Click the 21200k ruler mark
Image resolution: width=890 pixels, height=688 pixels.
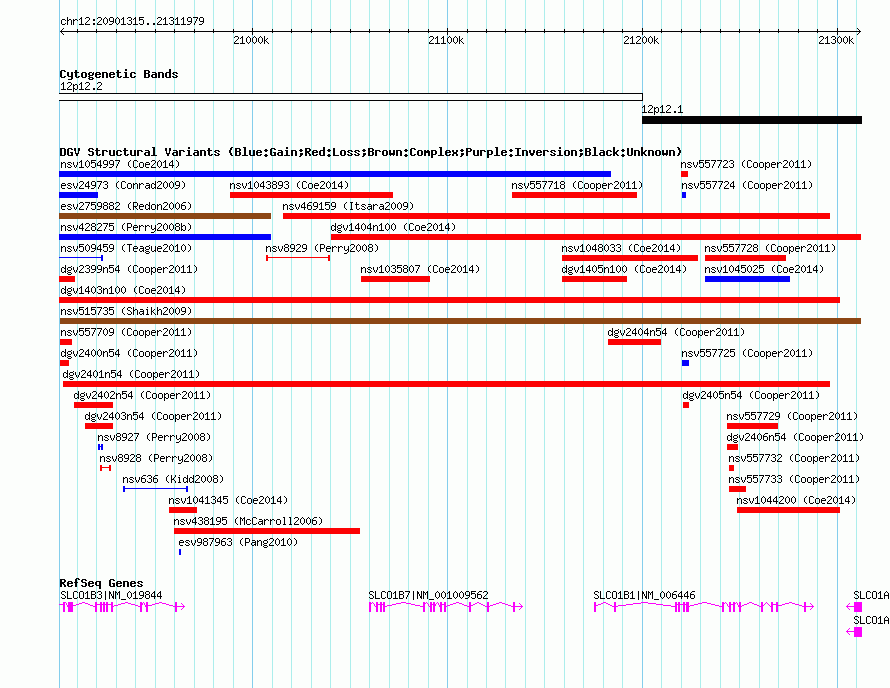tap(641, 40)
